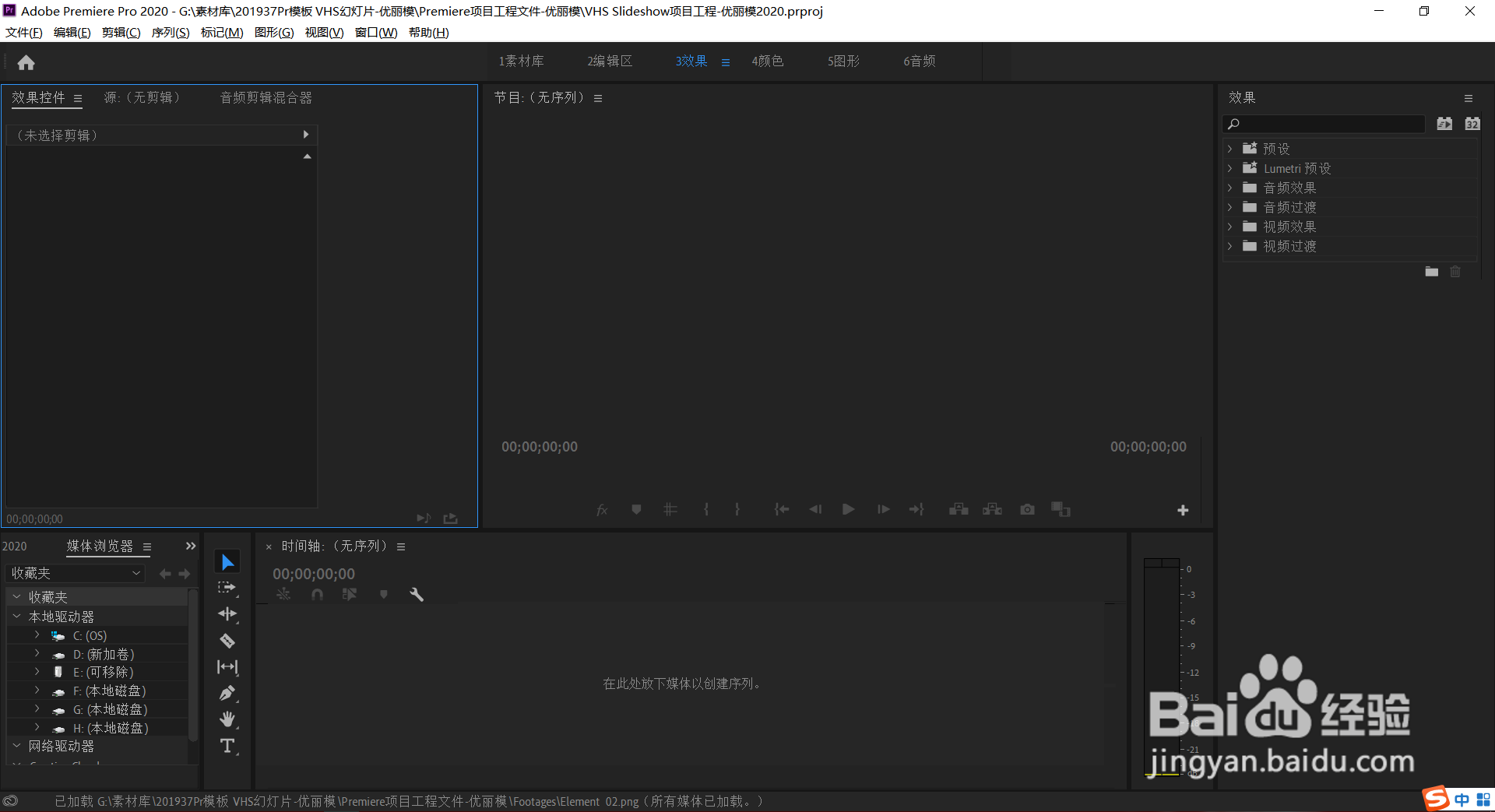Screen dimensions: 1495x812
Task: Go to Out point in Program monitor
Action: [916, 509]
